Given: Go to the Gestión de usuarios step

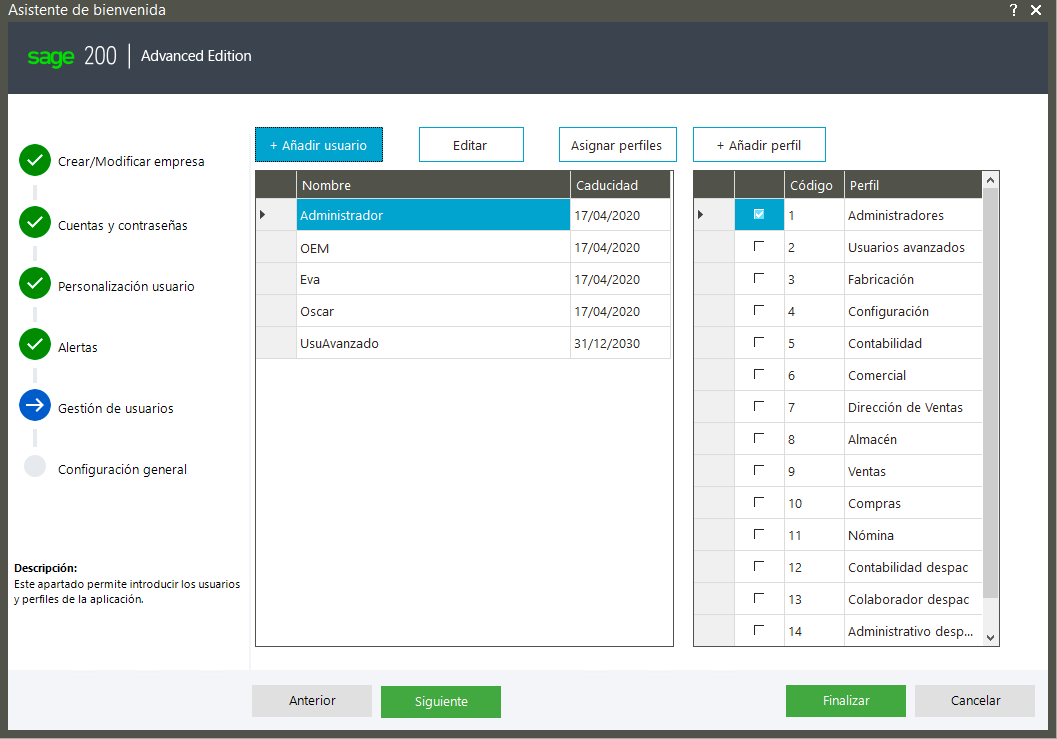Looking at the screenshot, I should click(115, 409).
